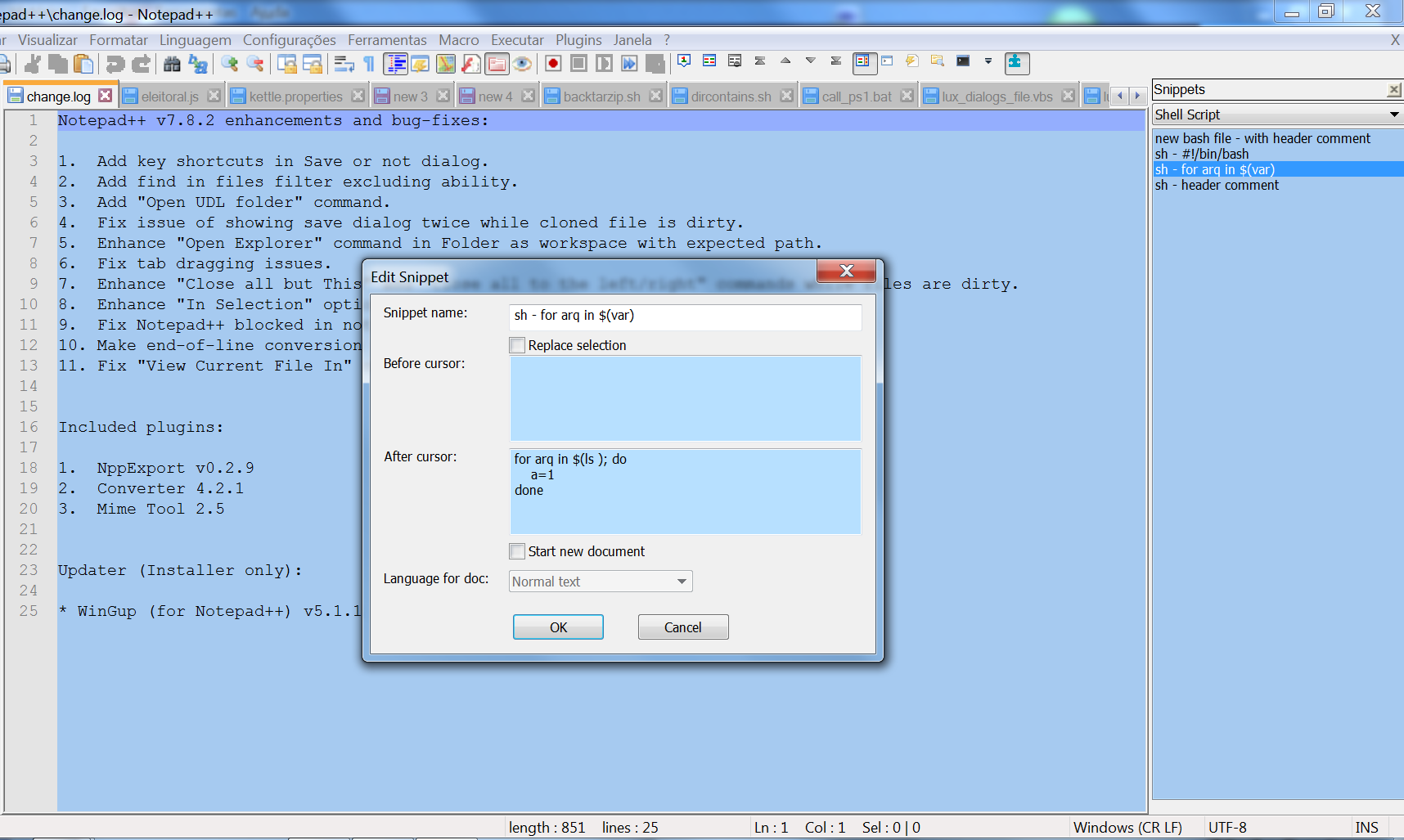Select 'sh - header comment' snippet

click(x=1217, y=185)
